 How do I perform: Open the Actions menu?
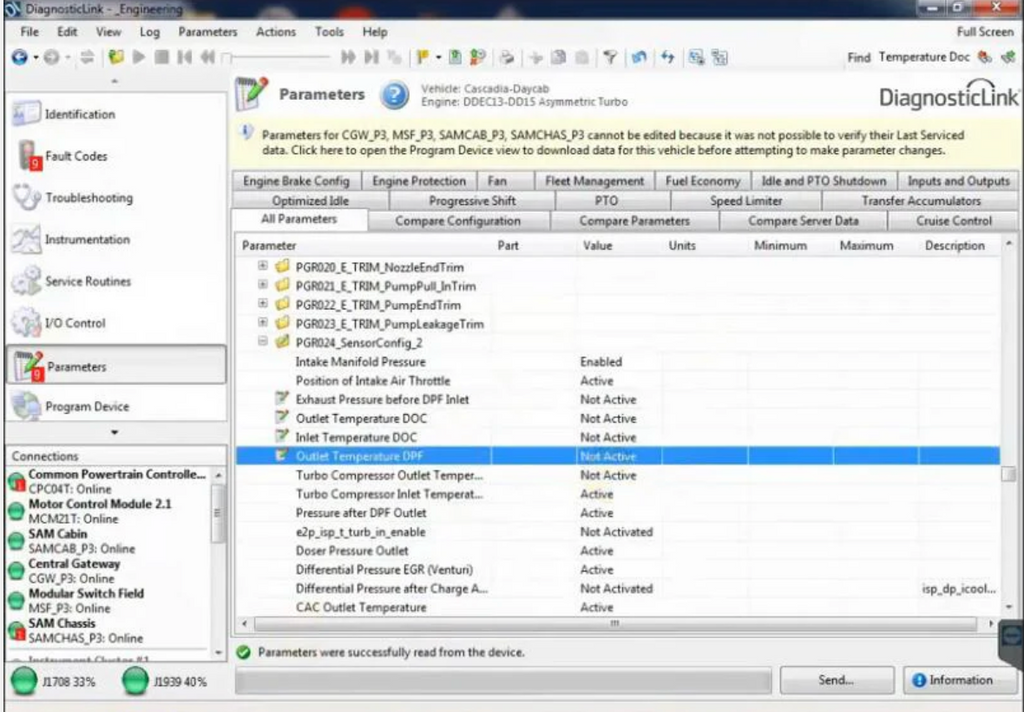(x=275, y=32)
